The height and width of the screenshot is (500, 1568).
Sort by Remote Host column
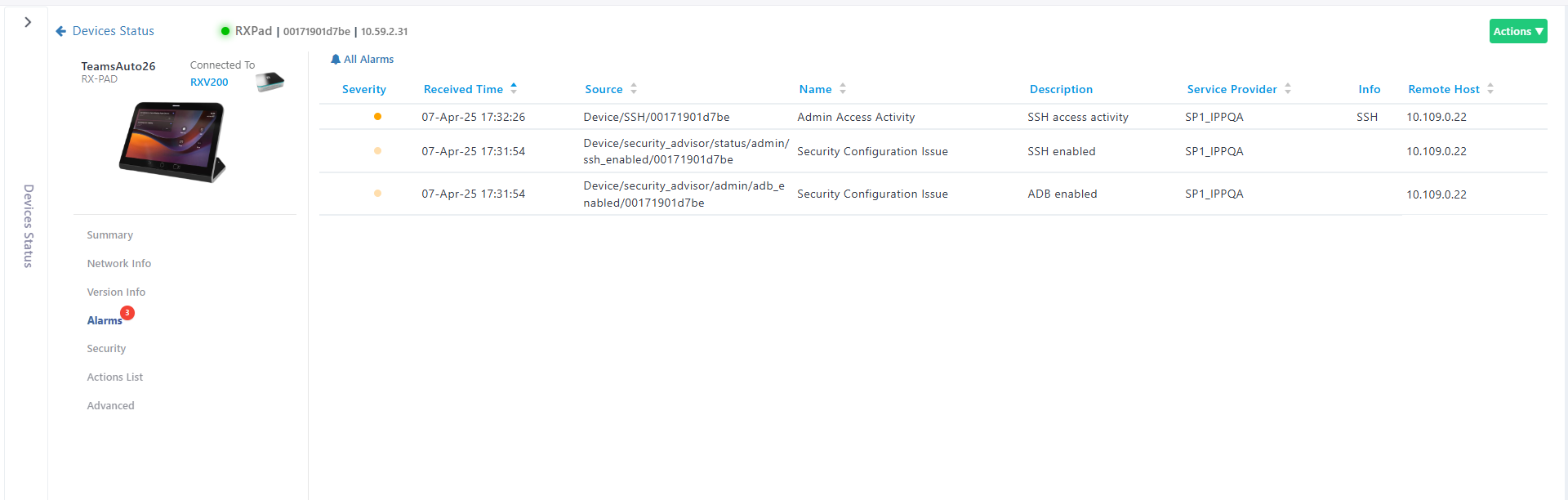(x=1443, y=89)
